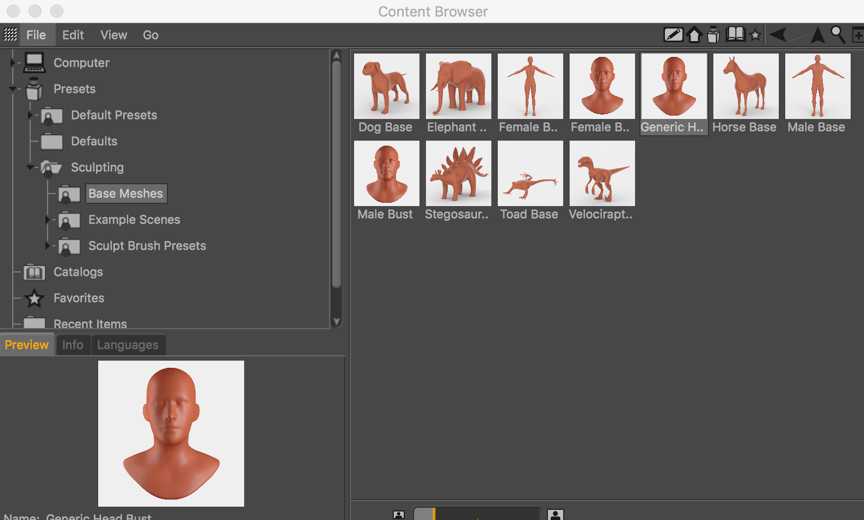This screenshot has height=520, width=864.
Task: Go up one level with up arrow icon
Action: 818,35
